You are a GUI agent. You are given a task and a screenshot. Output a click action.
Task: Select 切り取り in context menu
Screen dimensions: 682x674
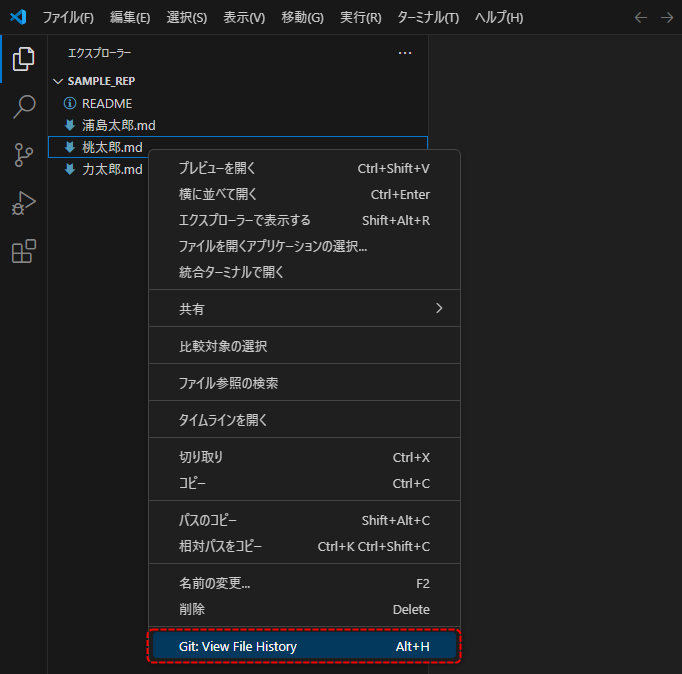click(304, 457)
